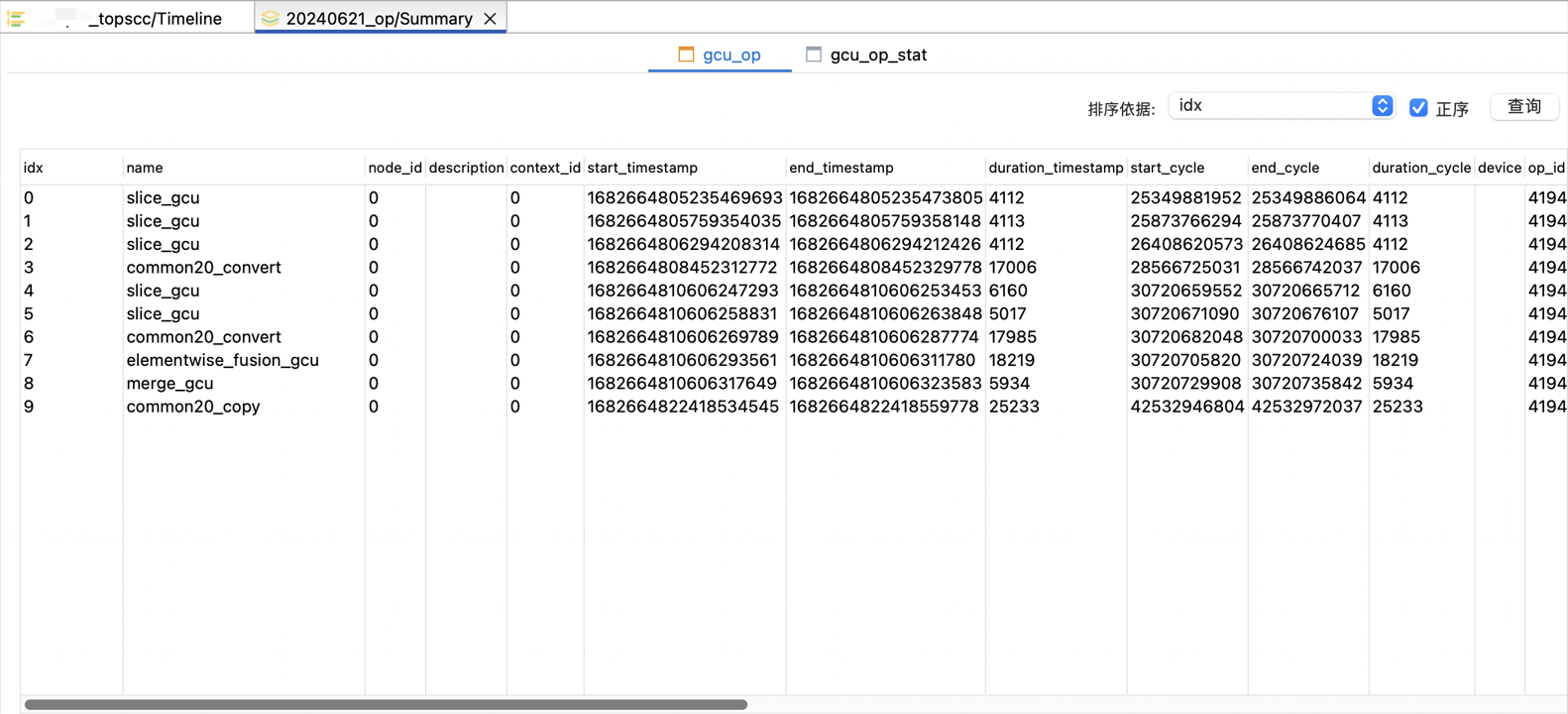
Task: Click the description column header
Action: (466, 168)
